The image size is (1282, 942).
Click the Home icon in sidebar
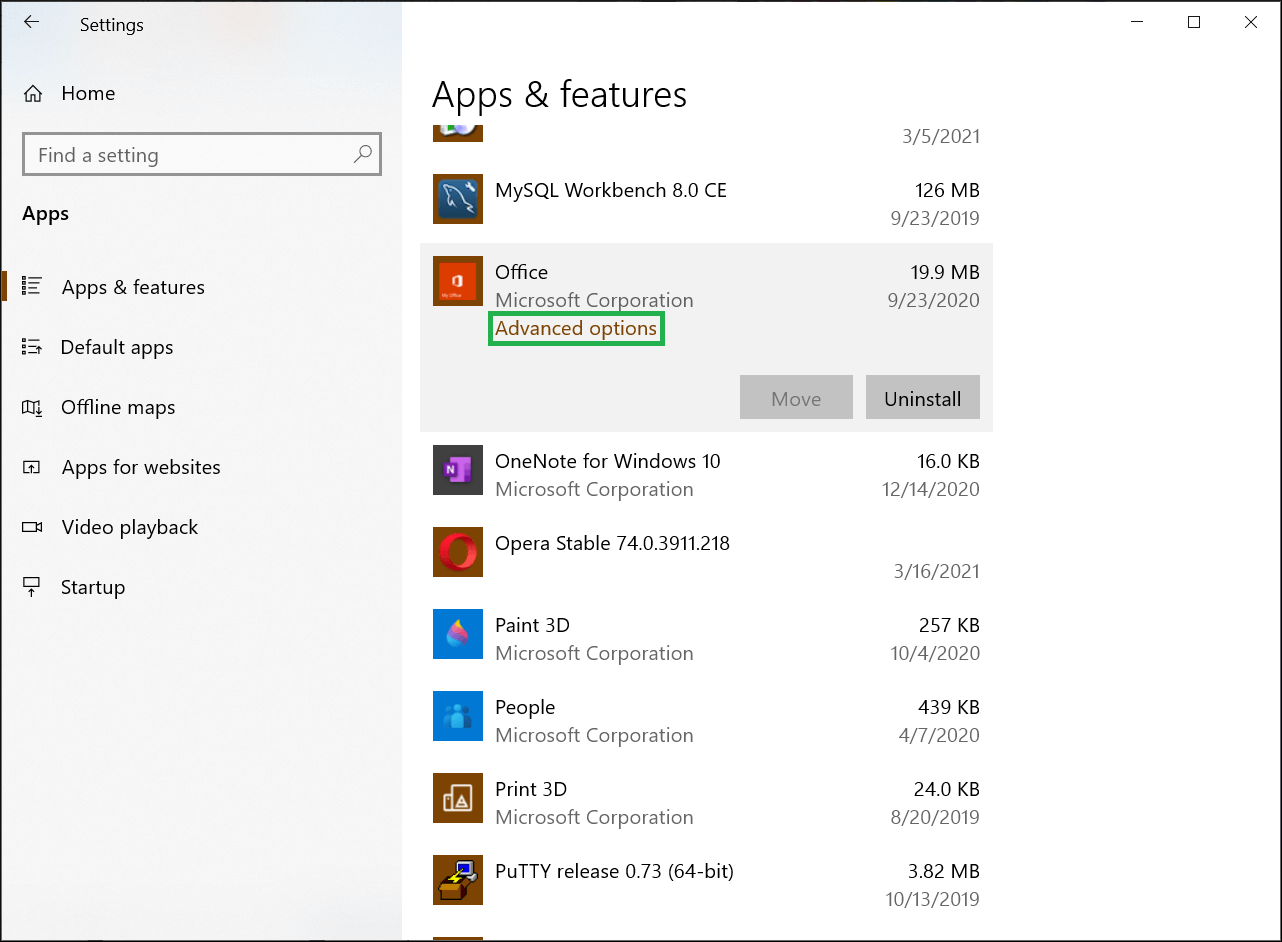(x=33, y=94)
